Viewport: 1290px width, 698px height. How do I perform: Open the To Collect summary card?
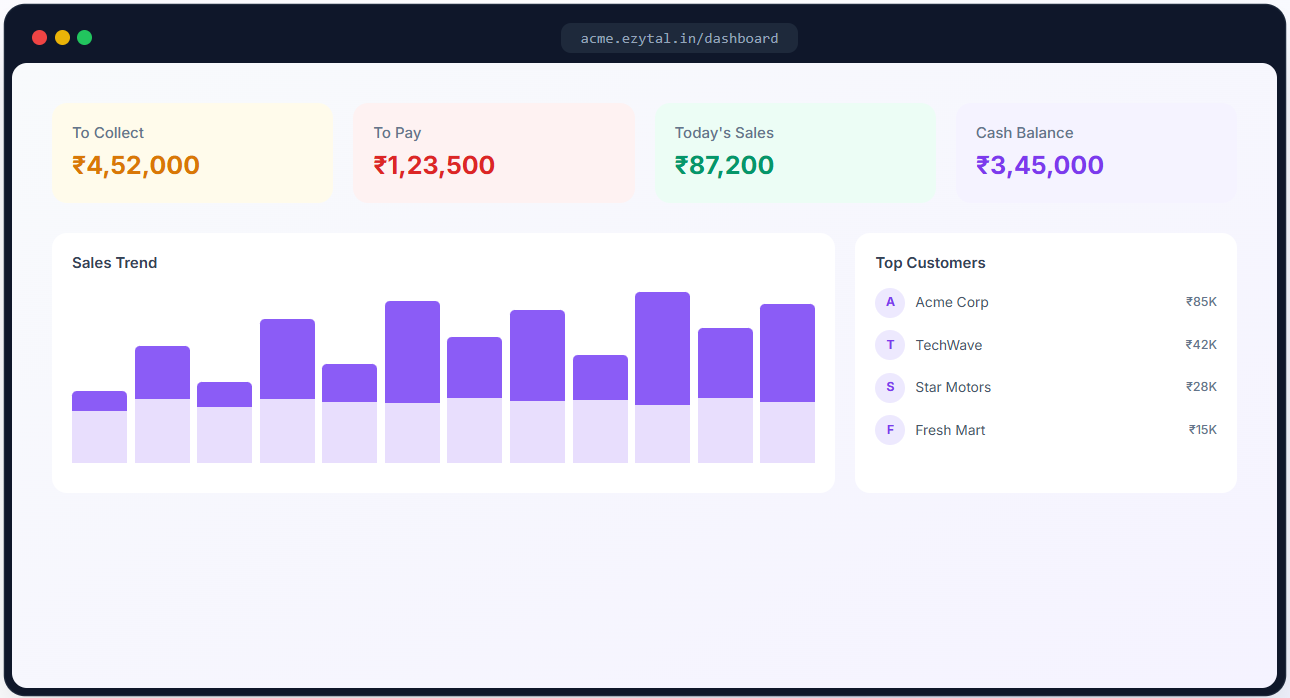click(x=192, y=153)
